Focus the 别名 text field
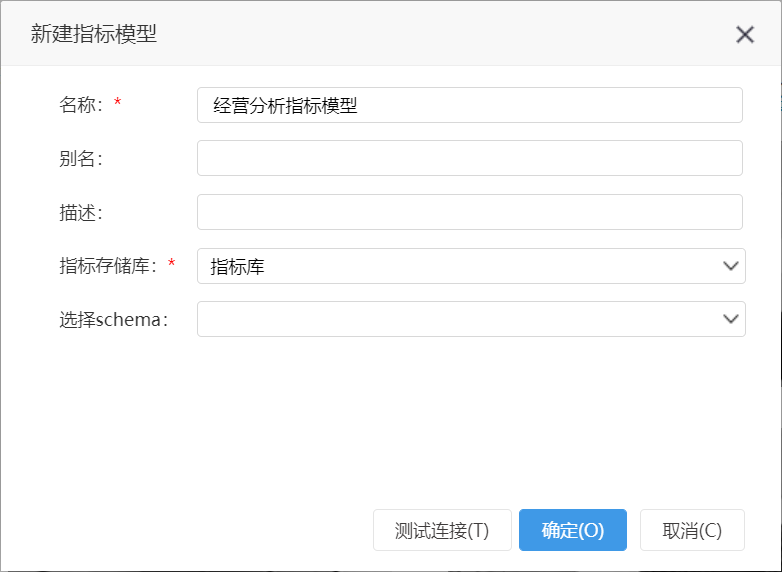This screenshot has width=782, height=572. click(470, 158)
